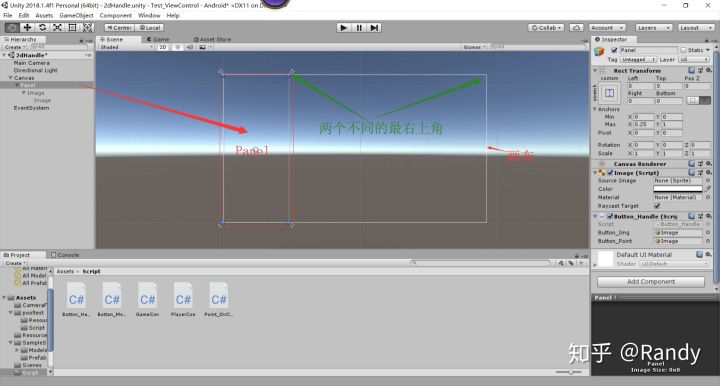The width and height of the screenshot is (720, 386).
Task: Open the Component menu
Action: pyautogui.click(x=116, y=15)
